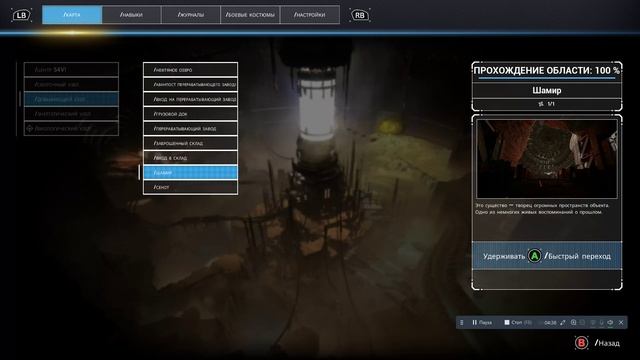
Task: Select the second area entry in left list
Action: click(x=71, y=84)
